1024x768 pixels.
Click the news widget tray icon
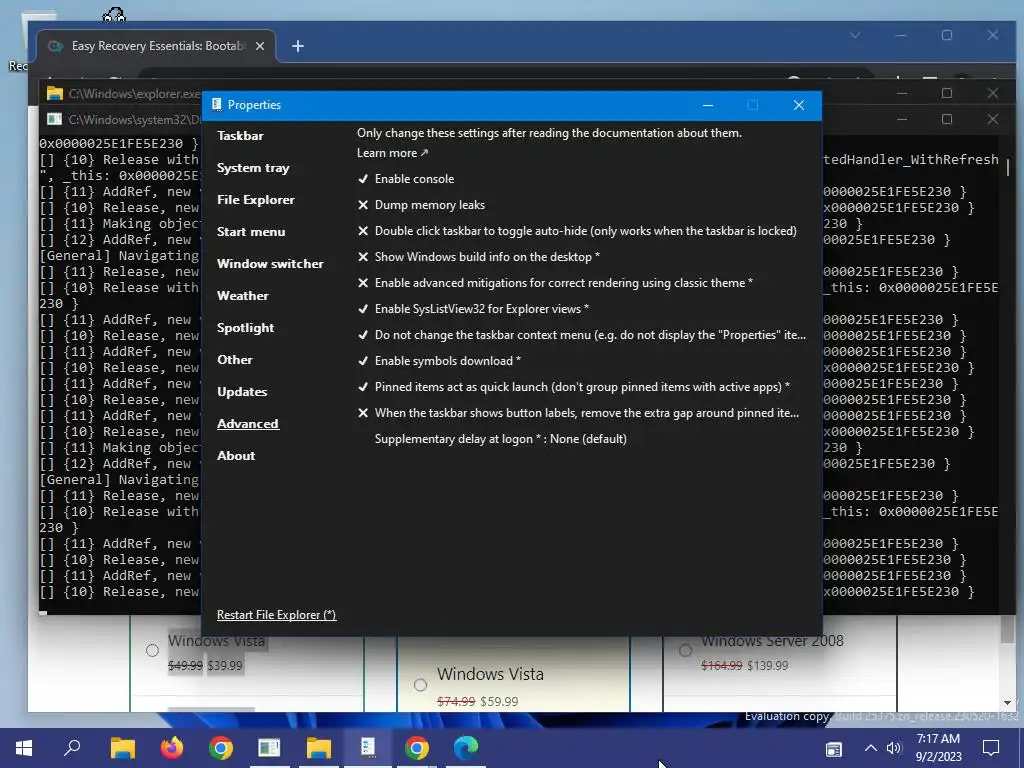(x=834, y=749)
